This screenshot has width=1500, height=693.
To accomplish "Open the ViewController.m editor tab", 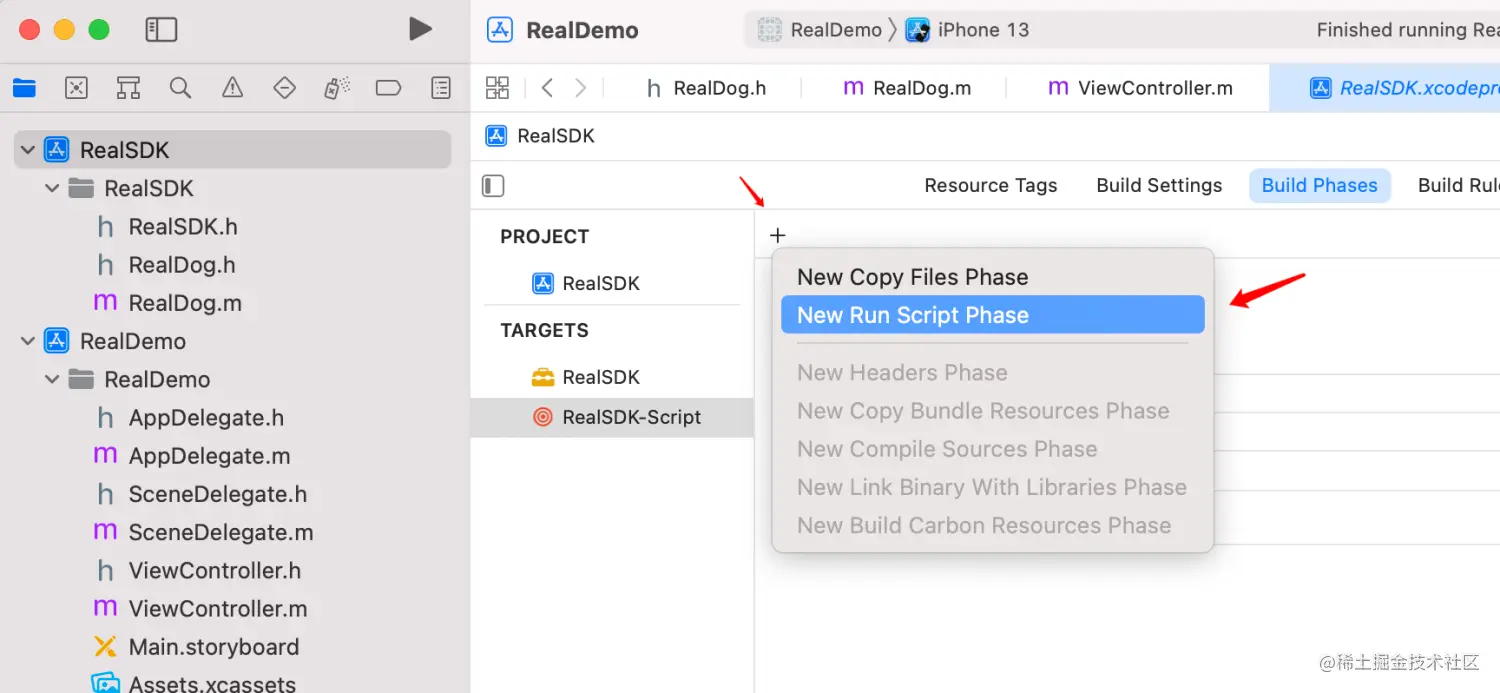I will (1140, 88).
